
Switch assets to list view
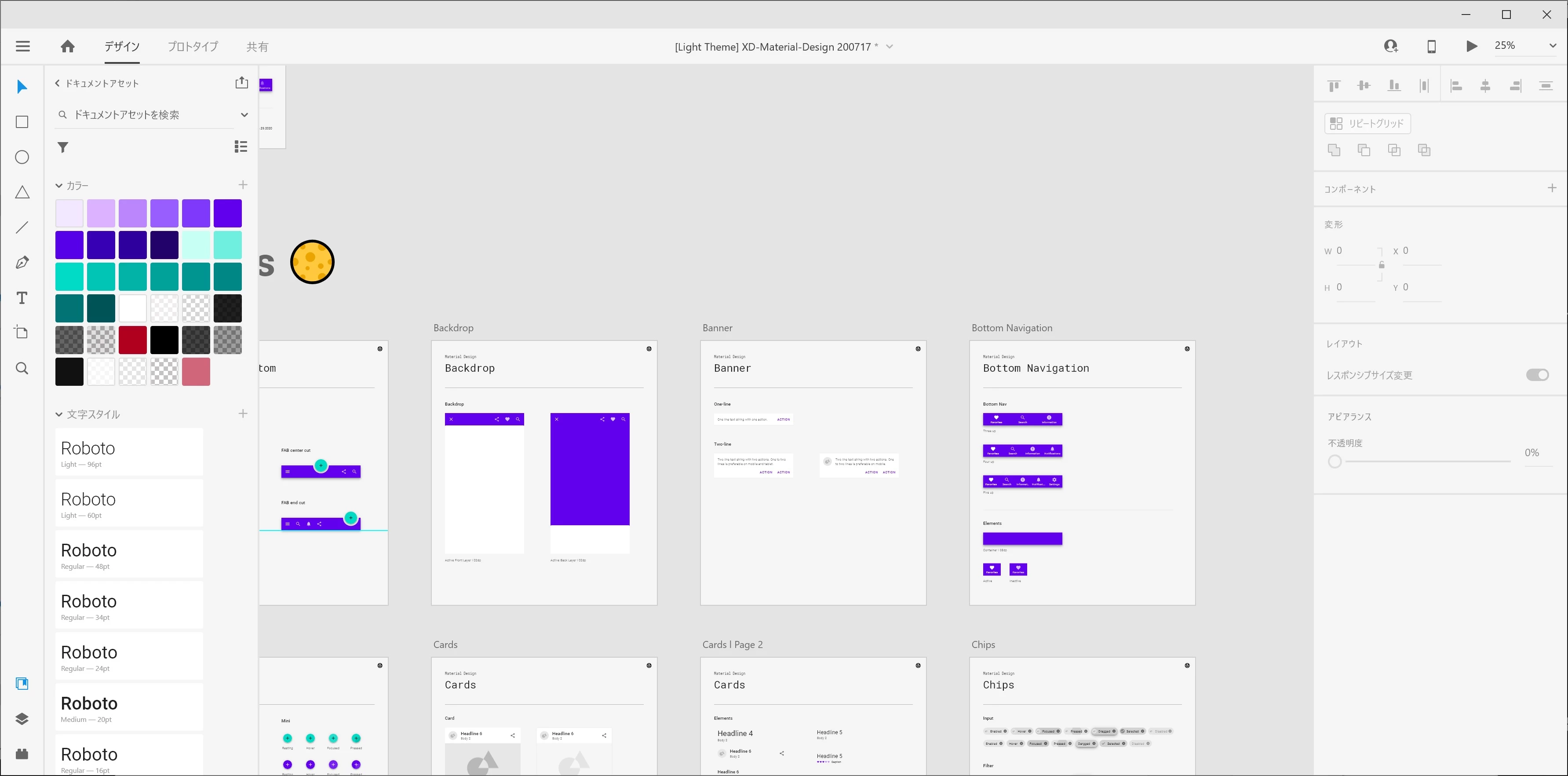click(241, 146)
